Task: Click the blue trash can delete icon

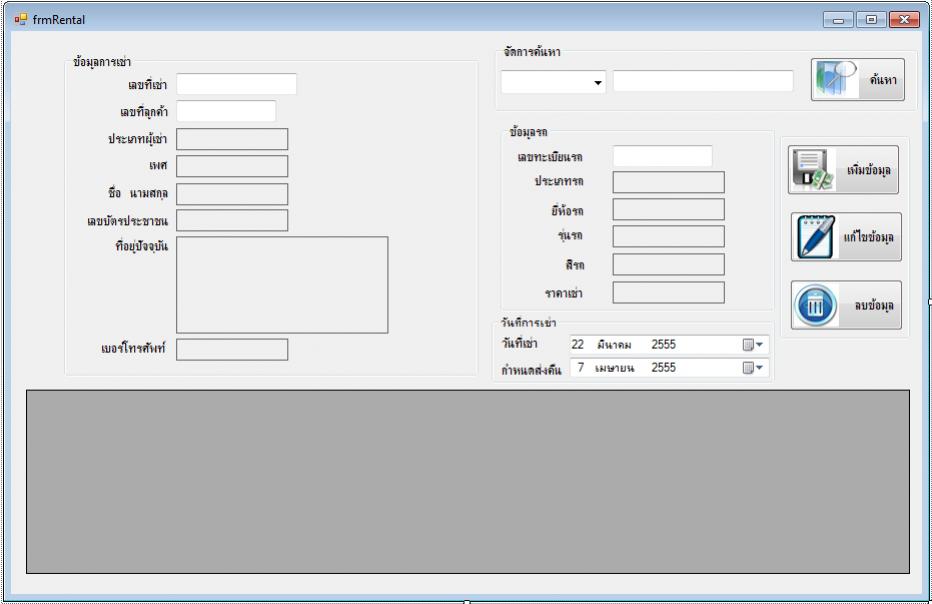Action: pyautogui.click(x=816, y=306)
